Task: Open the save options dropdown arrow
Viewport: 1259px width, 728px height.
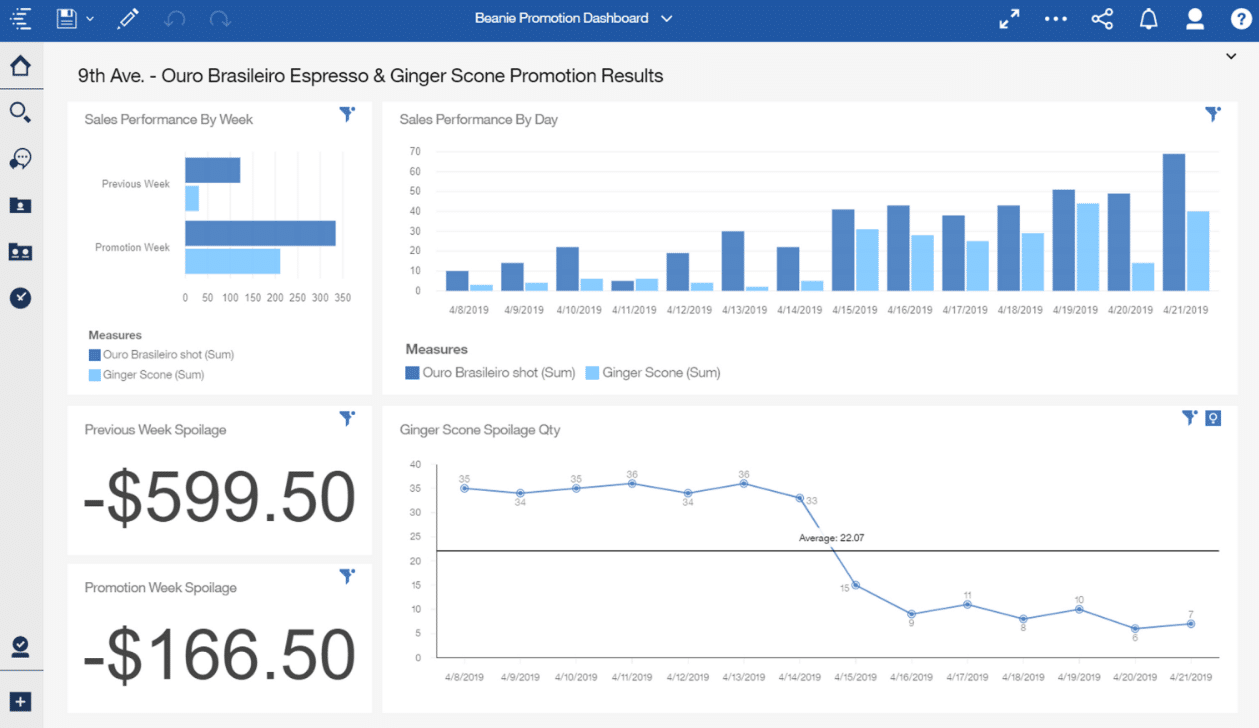Action: [90, 19]
